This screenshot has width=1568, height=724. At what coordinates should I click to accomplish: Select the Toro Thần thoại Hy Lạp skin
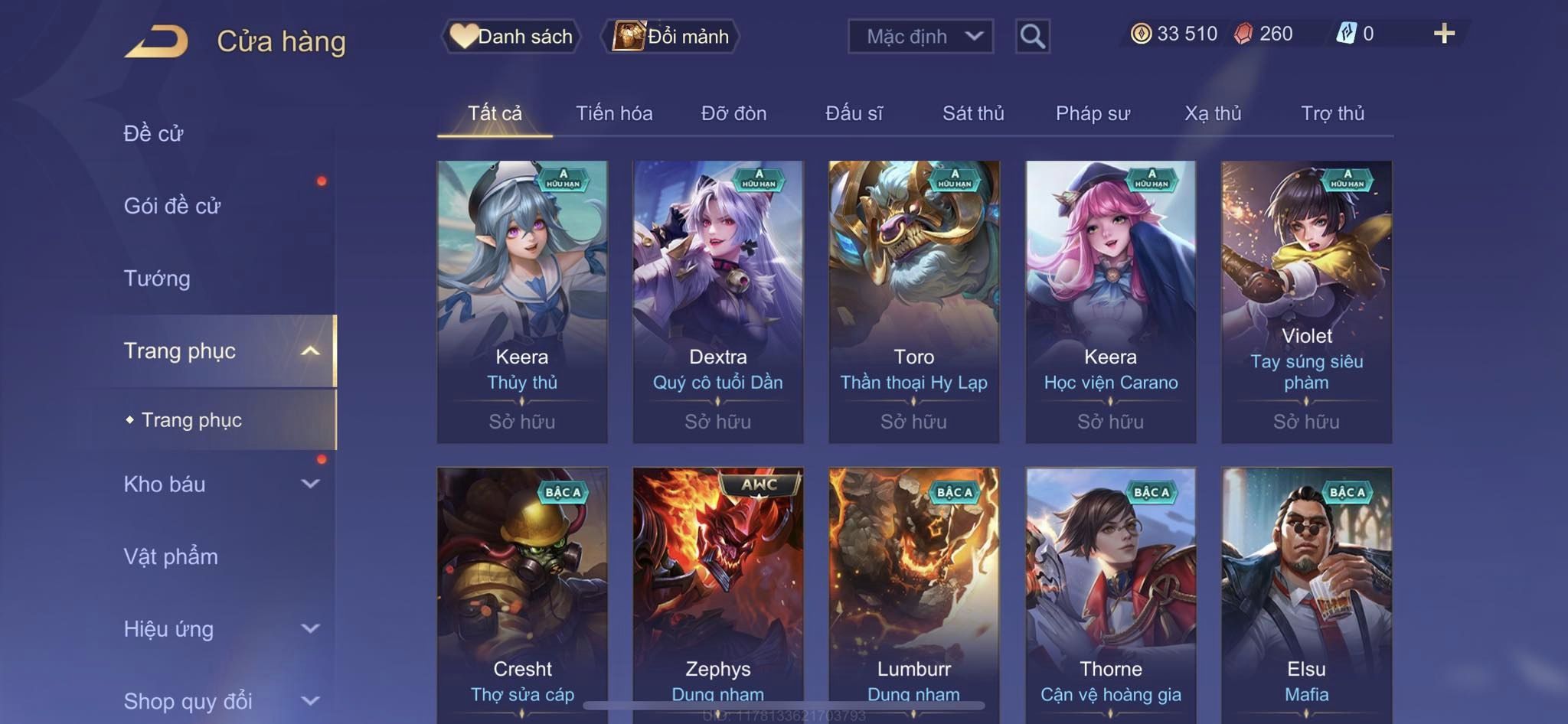tap(913, 302)
